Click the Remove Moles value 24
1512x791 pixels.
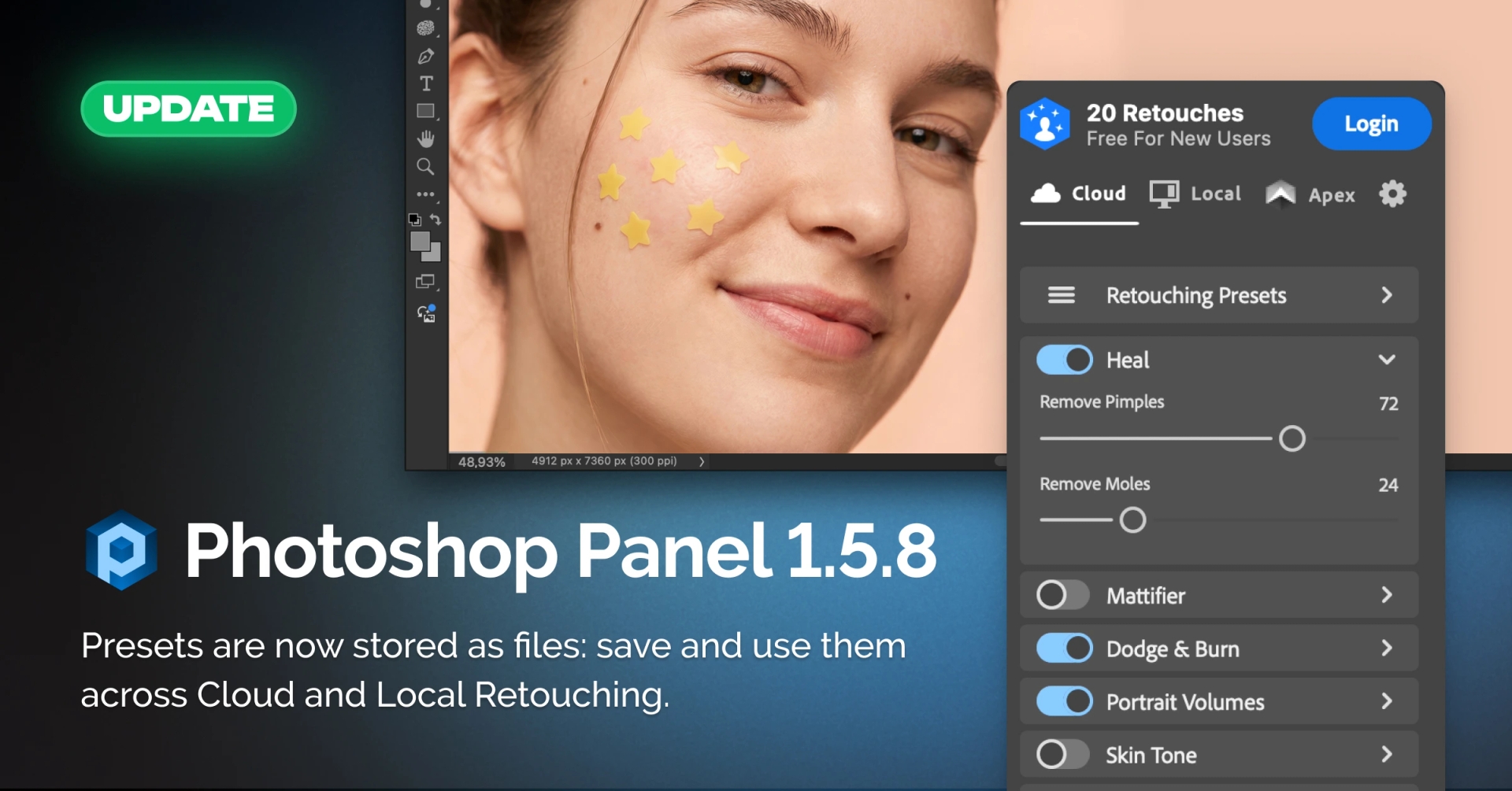tap(1388, 486)
